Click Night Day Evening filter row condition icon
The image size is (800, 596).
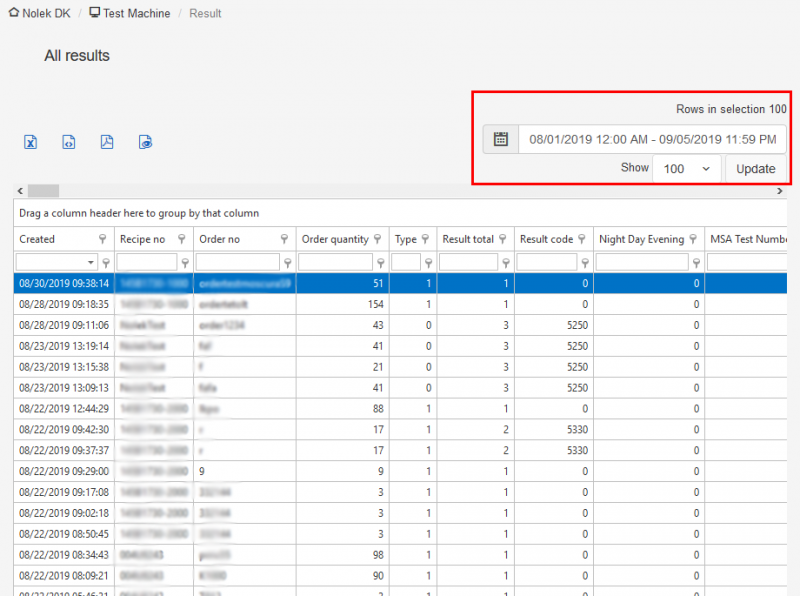pyautogui.click(x=696, y=262)
